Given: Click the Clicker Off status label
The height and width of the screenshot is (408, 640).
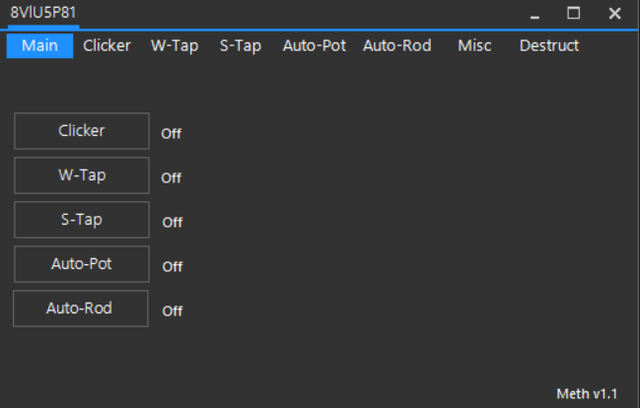Looking at the screenshot, I should tap(171, 134).
